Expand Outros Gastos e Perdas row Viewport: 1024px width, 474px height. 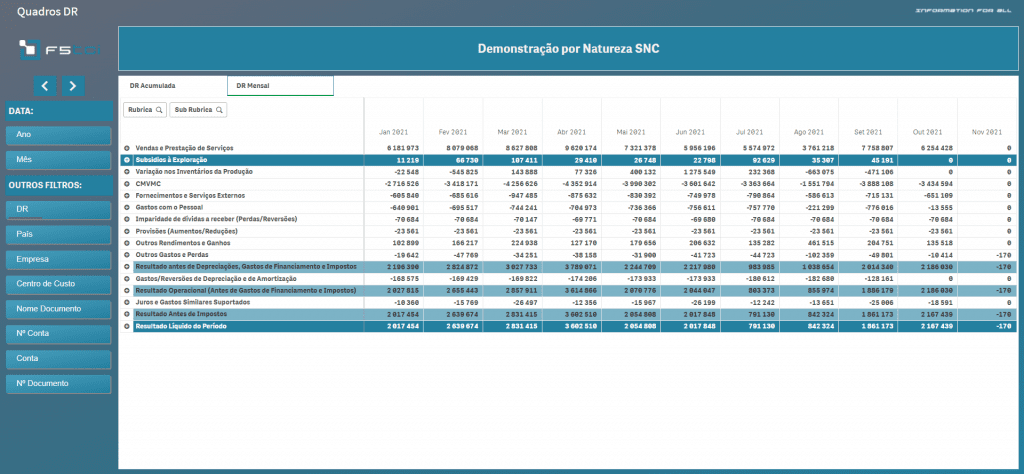click(x=127, y=255)
